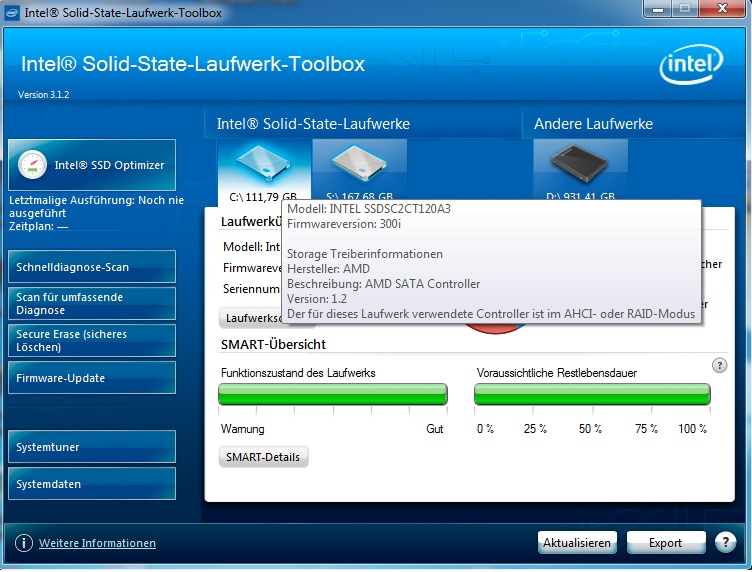Click the Gut scale label
752x572 pixels.
coord(435,429)
